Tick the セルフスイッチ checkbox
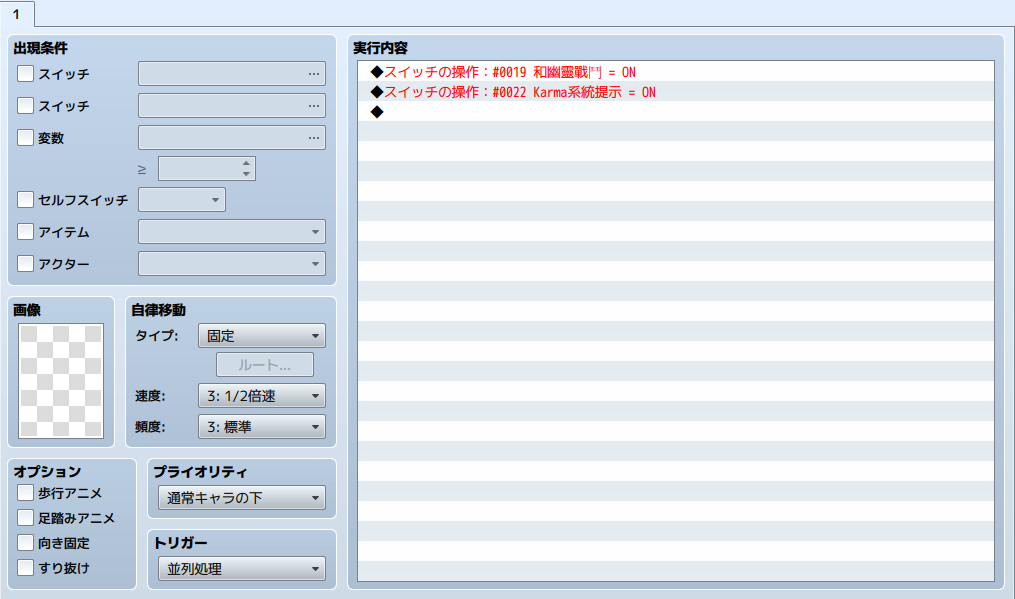 click(25, 199)
